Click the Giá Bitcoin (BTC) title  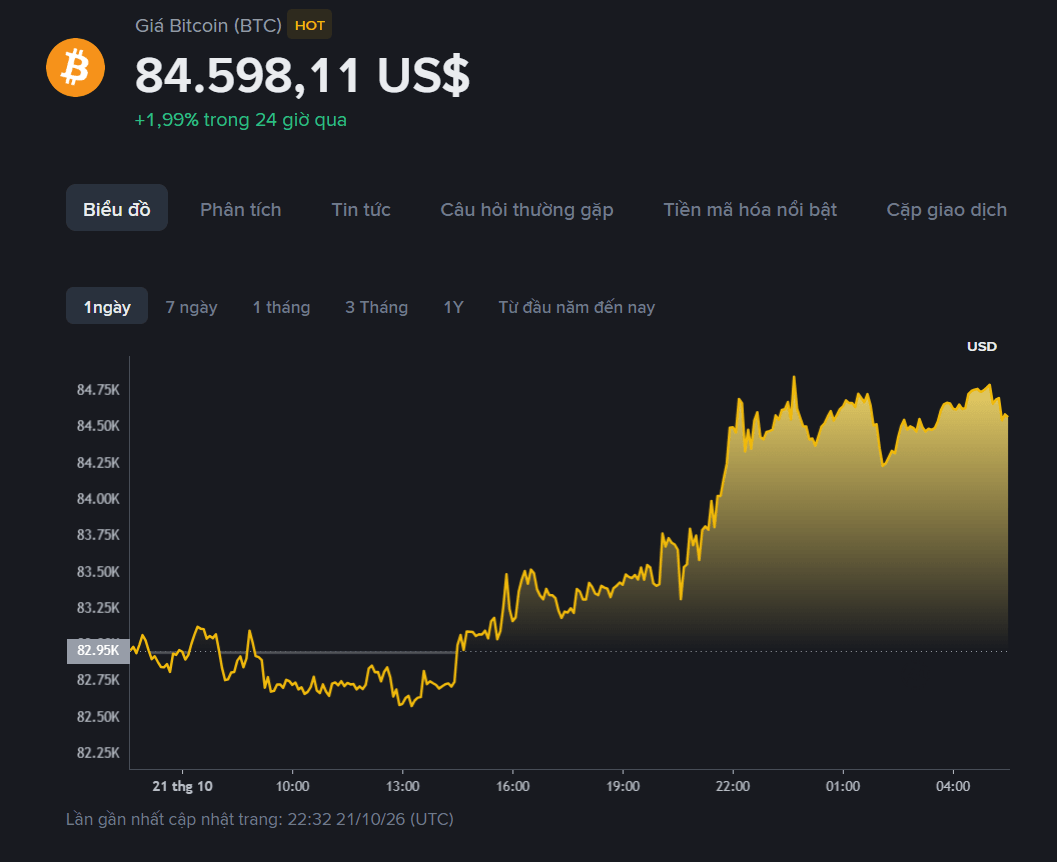208,26
